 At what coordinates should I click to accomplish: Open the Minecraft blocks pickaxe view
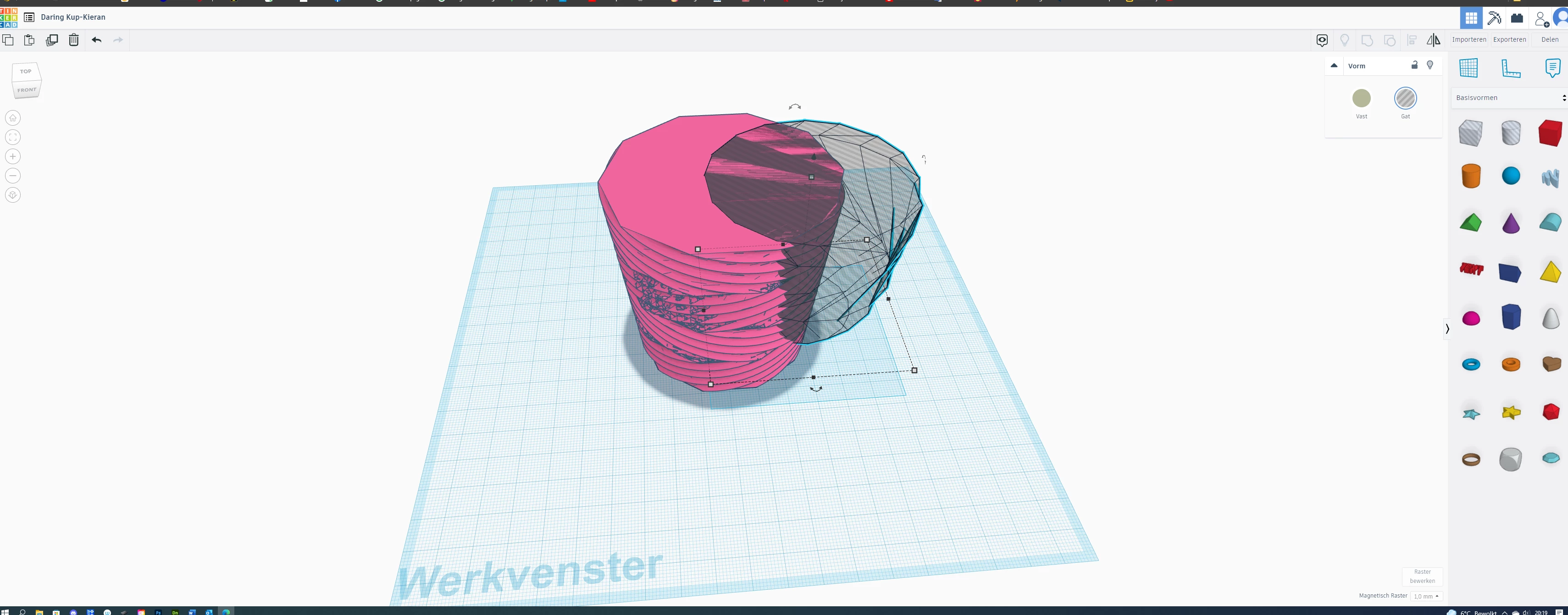click(x=1494, y=18)
